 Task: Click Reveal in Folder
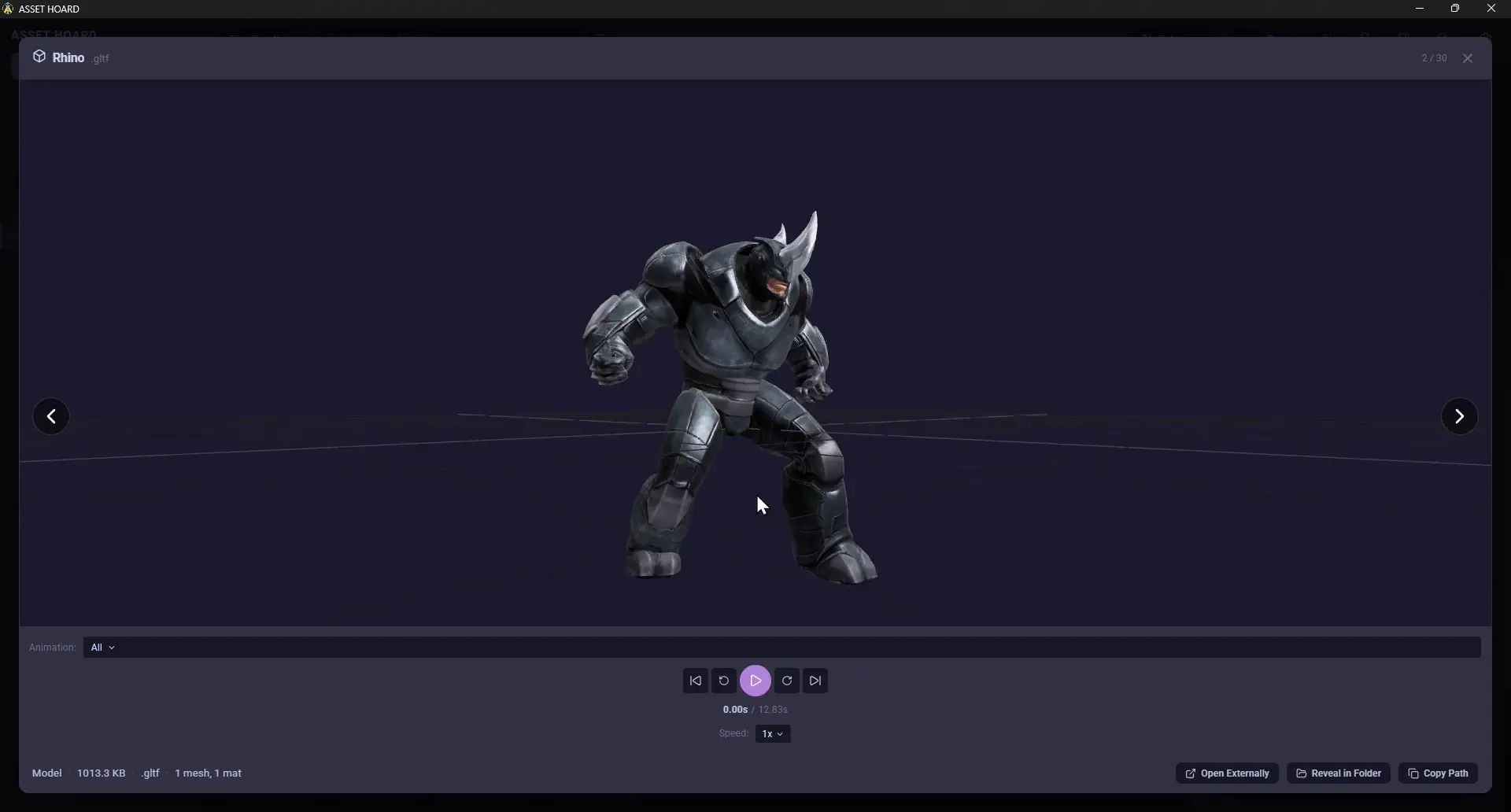[x=1339, y=773]
